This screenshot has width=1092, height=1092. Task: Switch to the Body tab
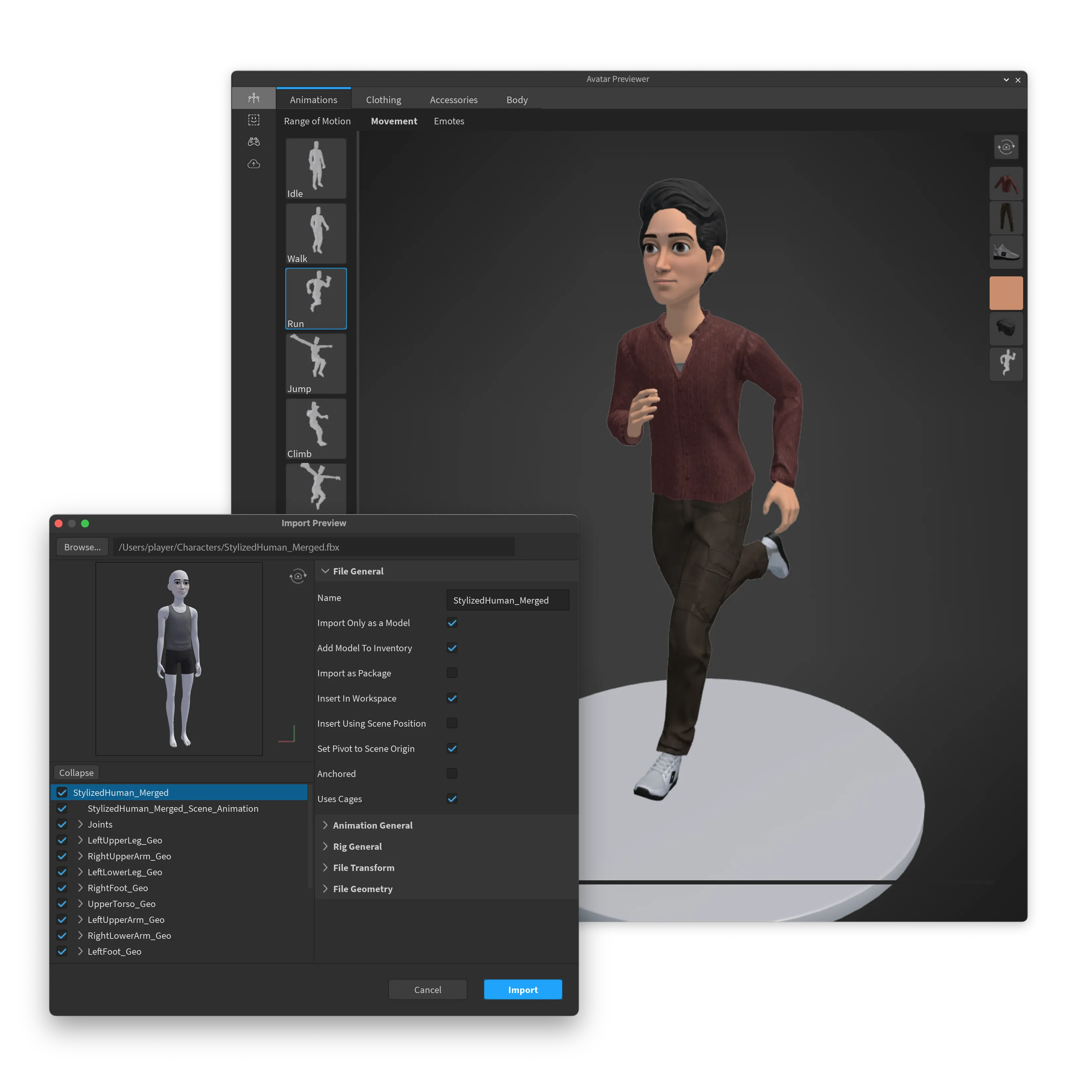[x=517, y=100]
